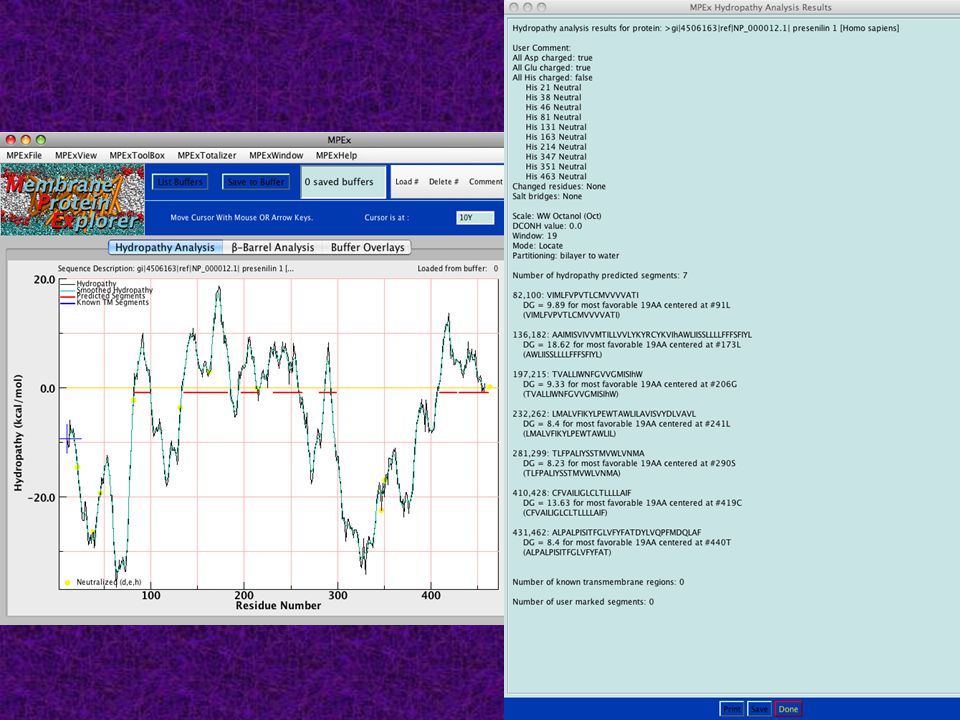Screen dimensions: 960x720
Task: Click the 'Cursor is at :' label
Action: click(386, 217)
